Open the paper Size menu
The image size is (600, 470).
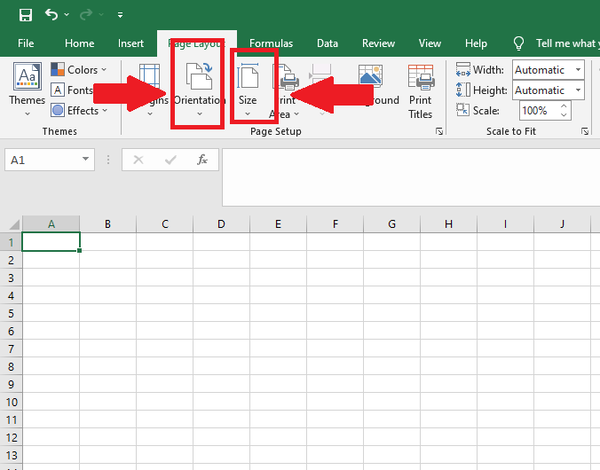pyautogui.click(x=248, y=89)
